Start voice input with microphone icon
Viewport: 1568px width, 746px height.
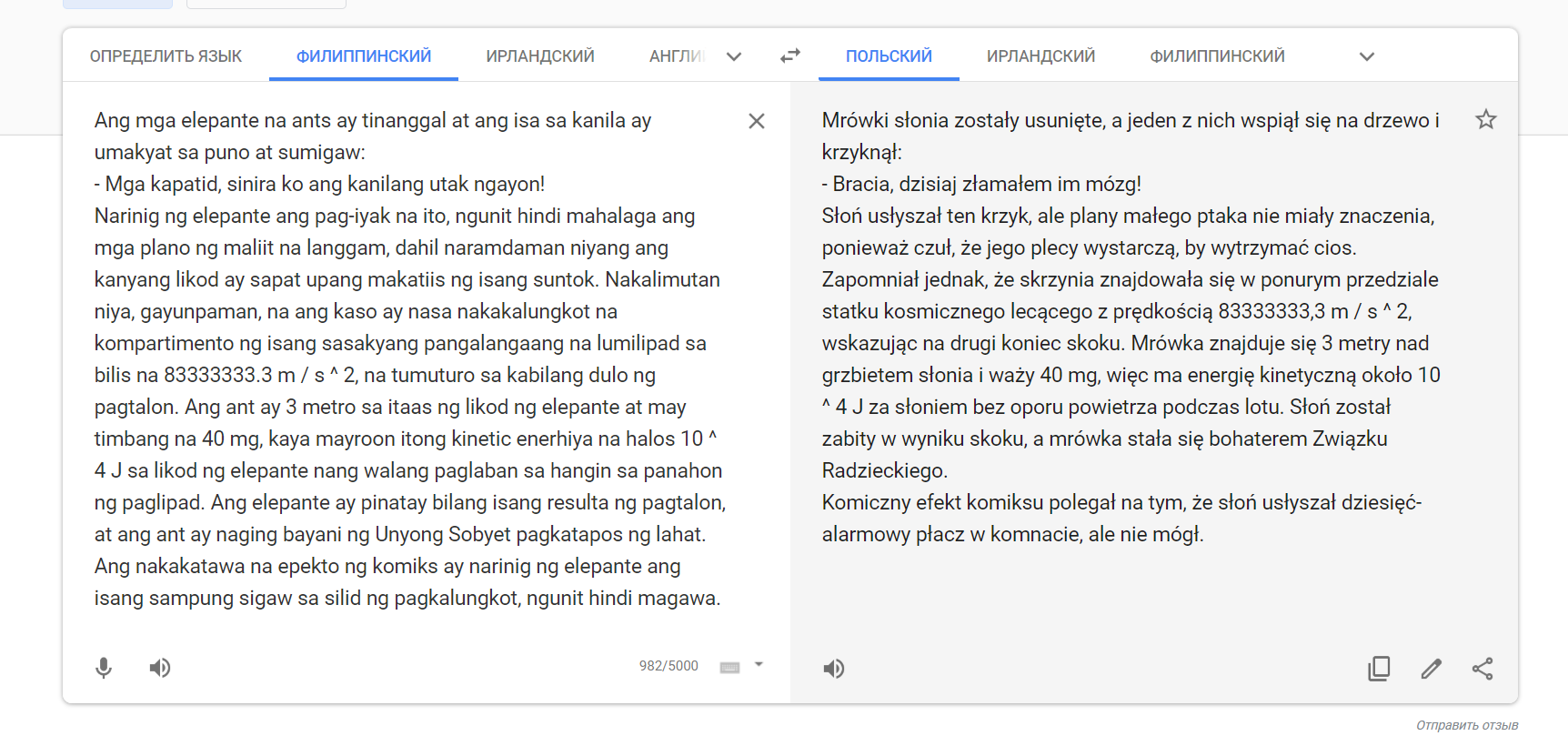pyautogui.click(x=104, y=668)
